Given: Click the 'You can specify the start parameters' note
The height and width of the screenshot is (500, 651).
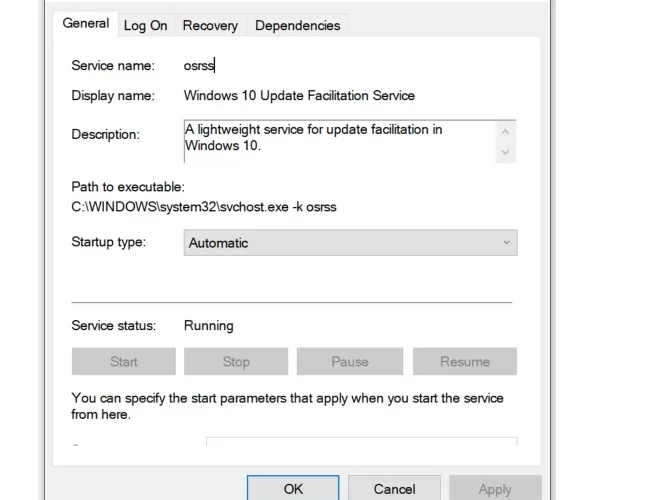Looking at the screenshot, I should point(287,406).
